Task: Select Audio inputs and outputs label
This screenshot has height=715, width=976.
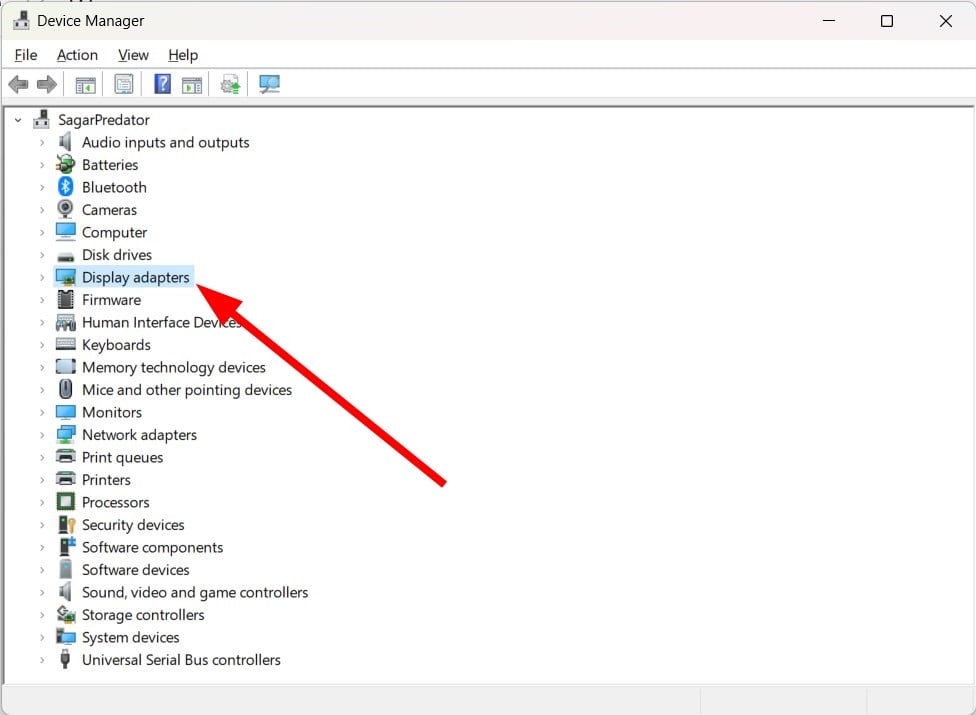Action: click(166, 142)
